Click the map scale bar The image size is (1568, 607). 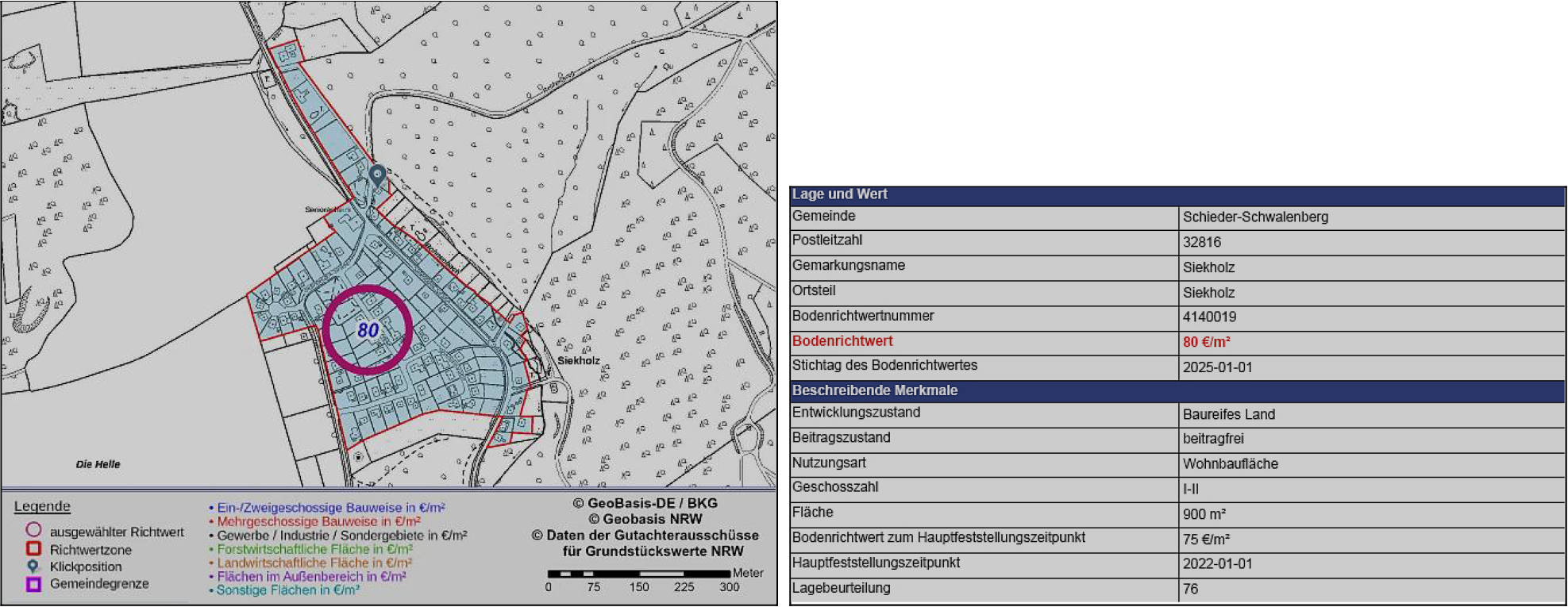click(x=638, y=573)
